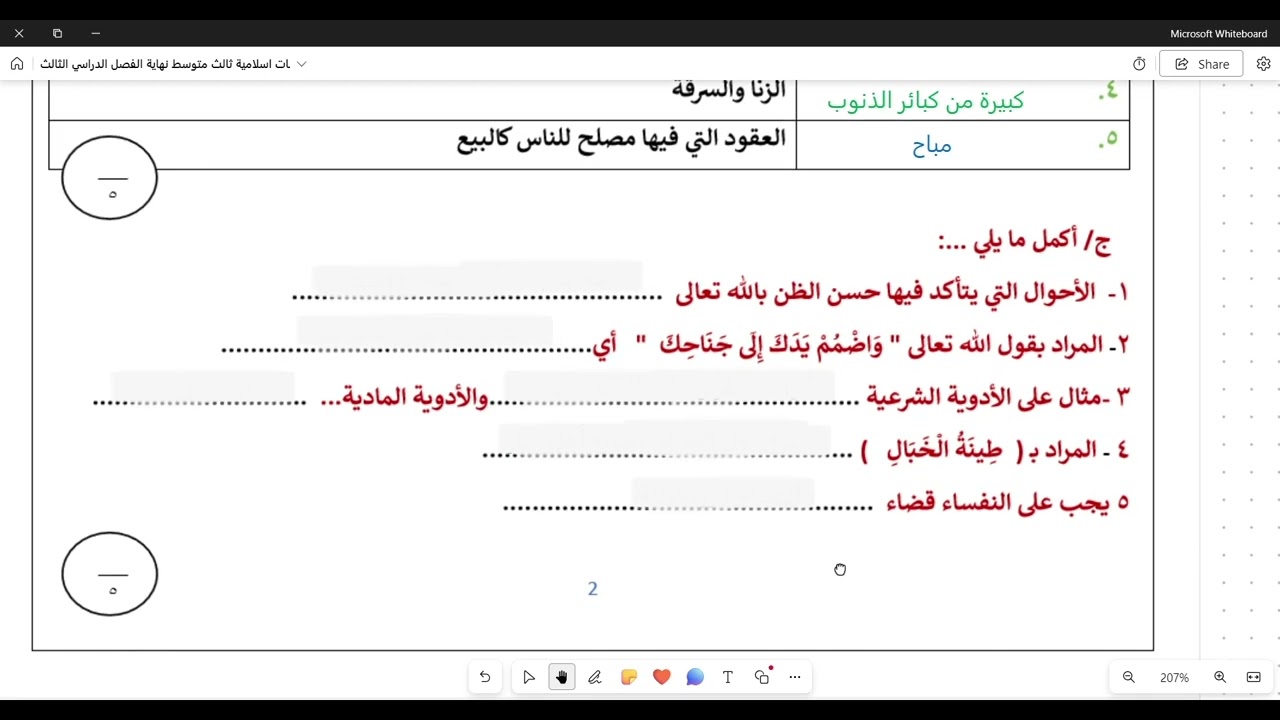
Task: Go to Whiteboard home
Action: coord(17,64)
